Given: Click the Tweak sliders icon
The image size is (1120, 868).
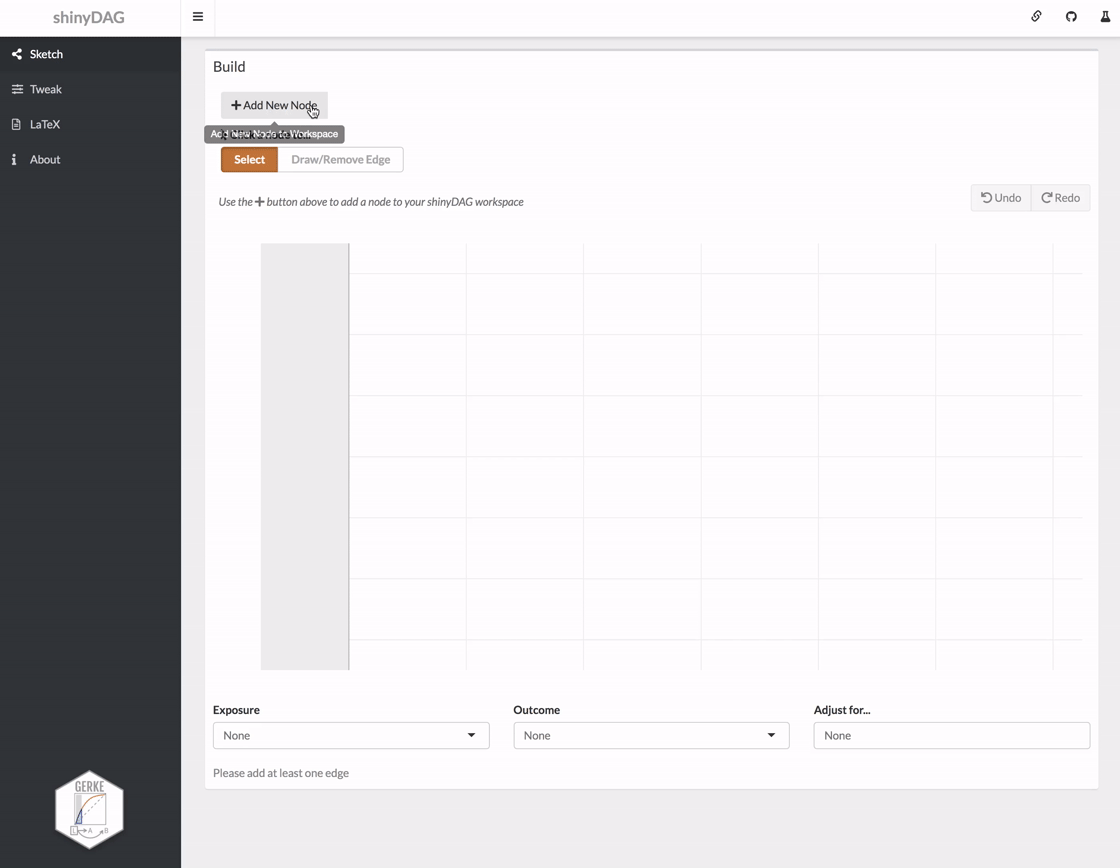Looking at the screenshot, I should coord(17,89).
